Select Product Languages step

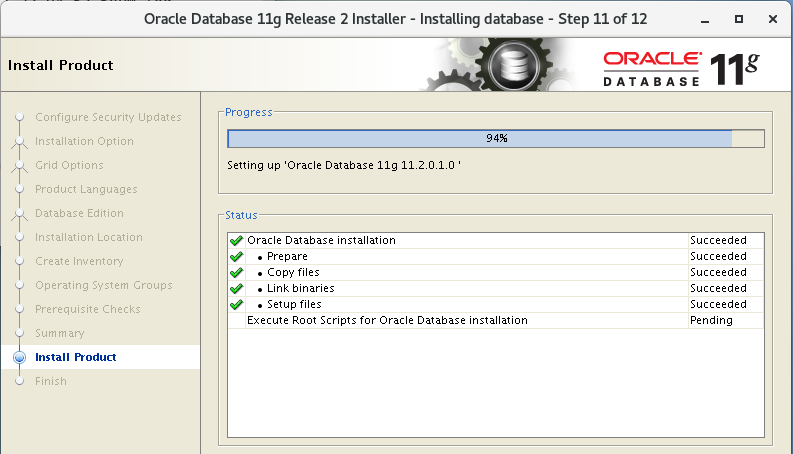86,190
